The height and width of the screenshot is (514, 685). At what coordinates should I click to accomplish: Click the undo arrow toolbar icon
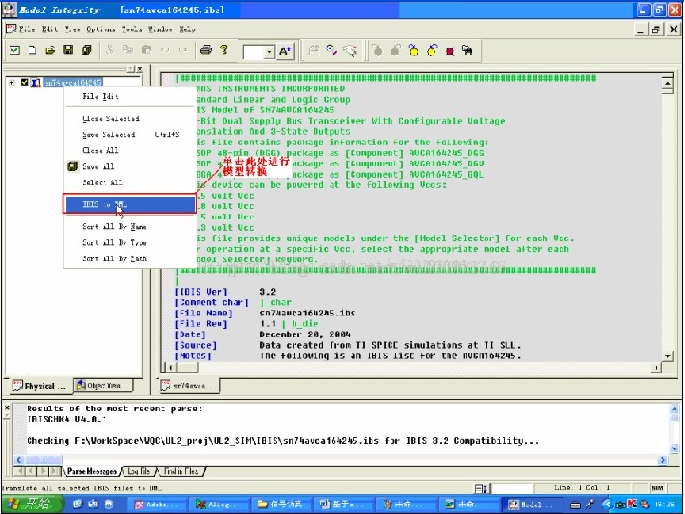165,50
